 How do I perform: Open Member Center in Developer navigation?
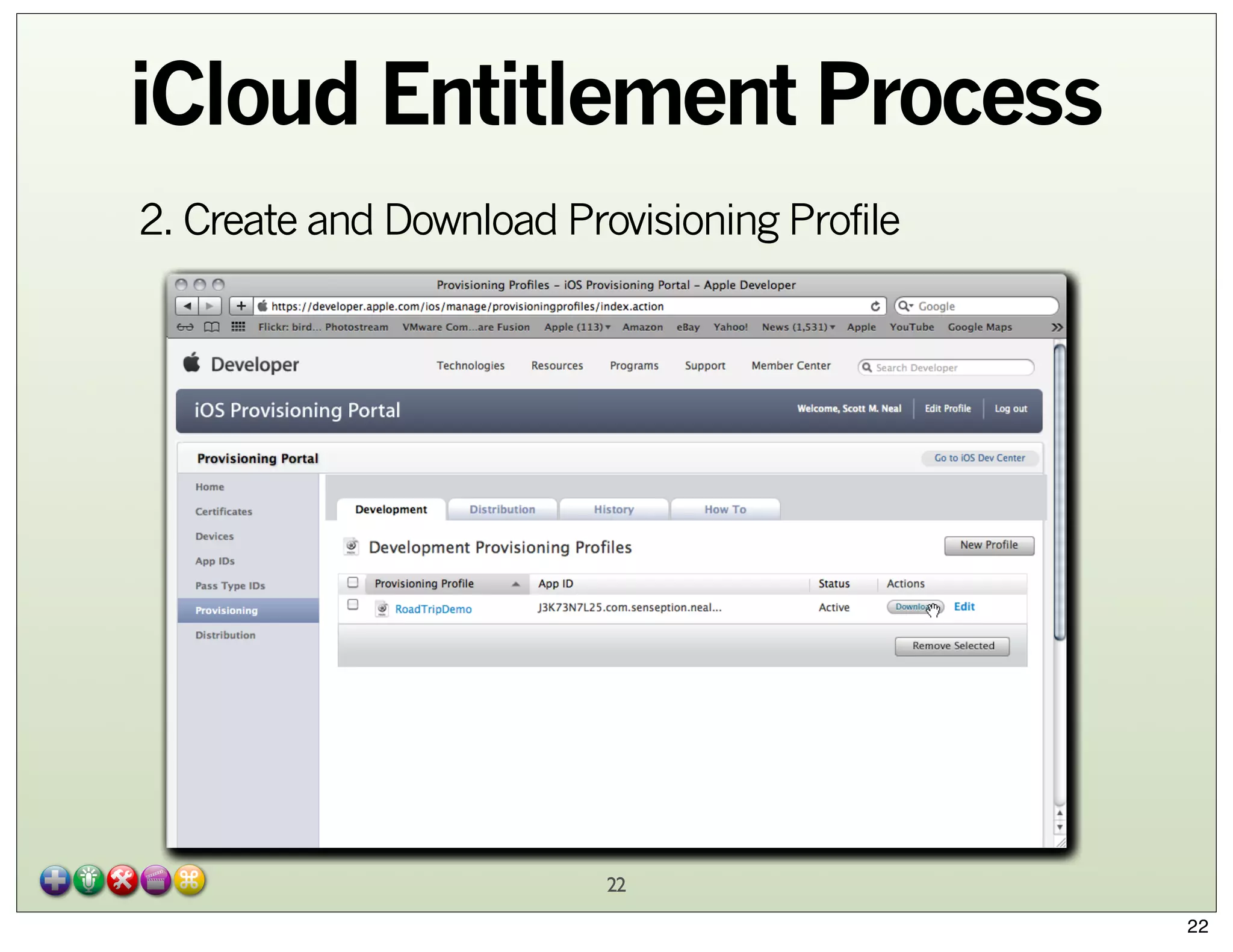[791, 365]
